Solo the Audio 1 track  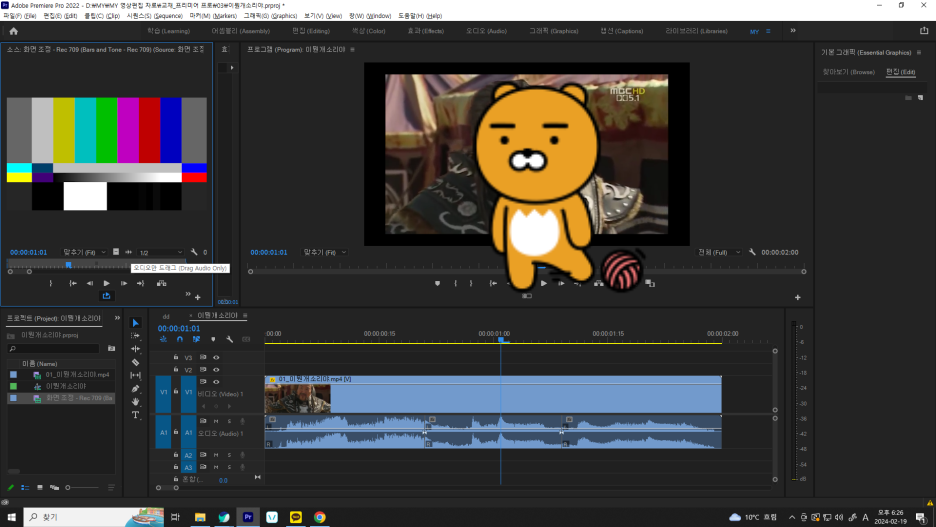(x=229, y=421)
